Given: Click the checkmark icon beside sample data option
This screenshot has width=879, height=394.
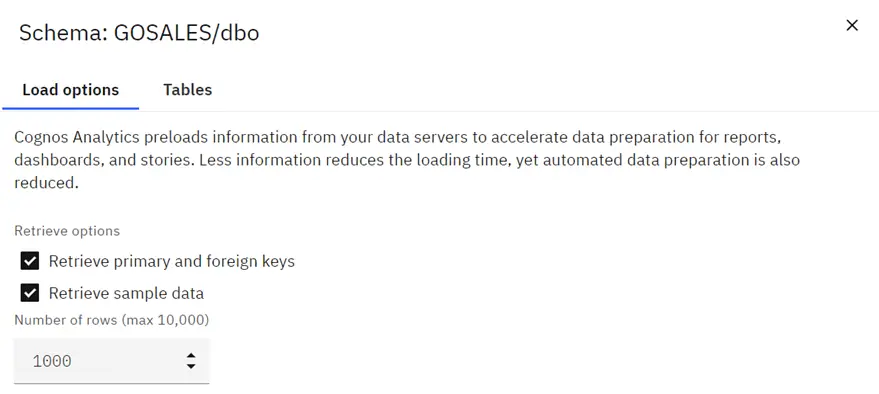Looking at the screenshot, I should pyautogui.click(x=30, y=293).
